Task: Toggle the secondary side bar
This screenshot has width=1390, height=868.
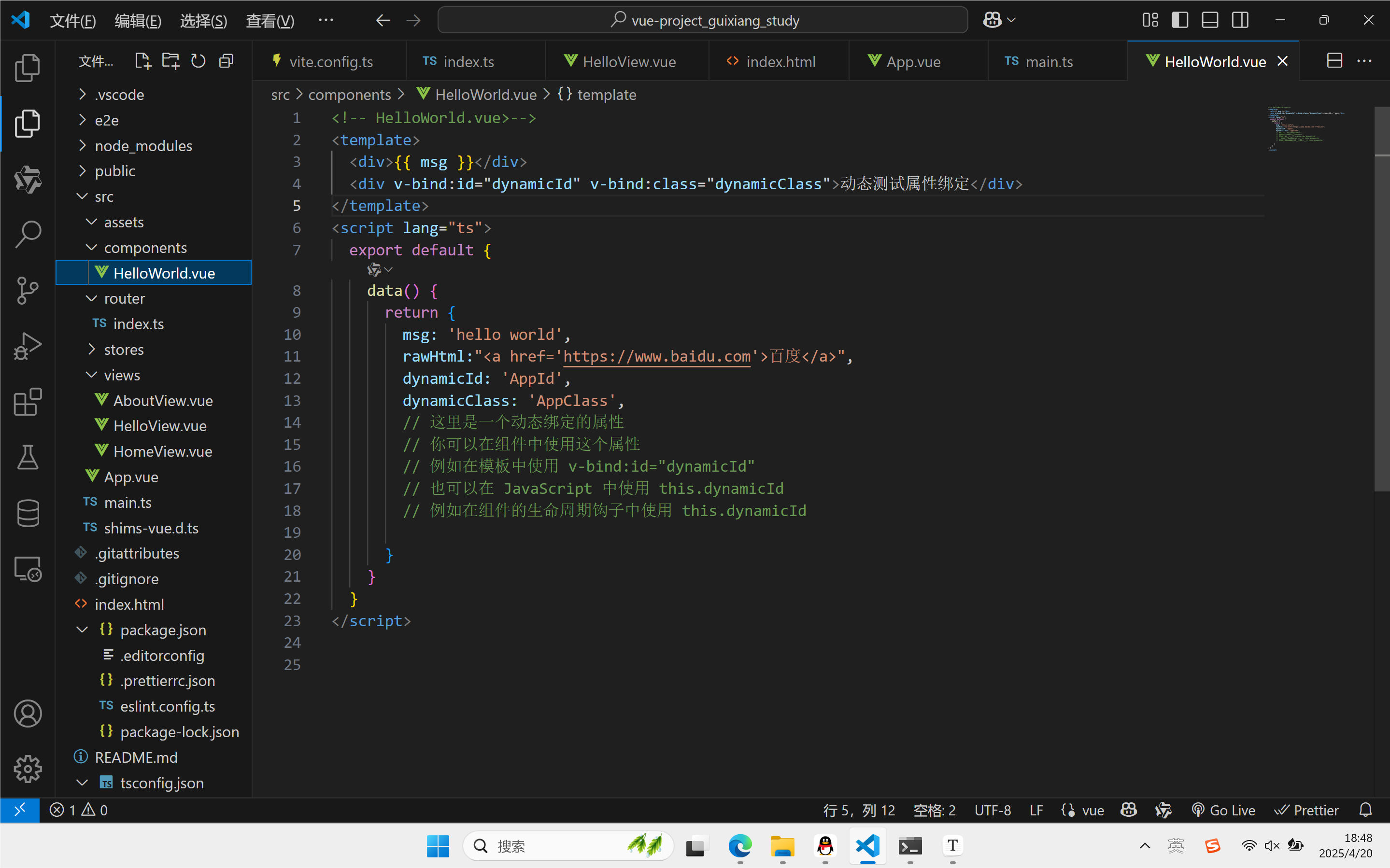Action: point(1240,20)
